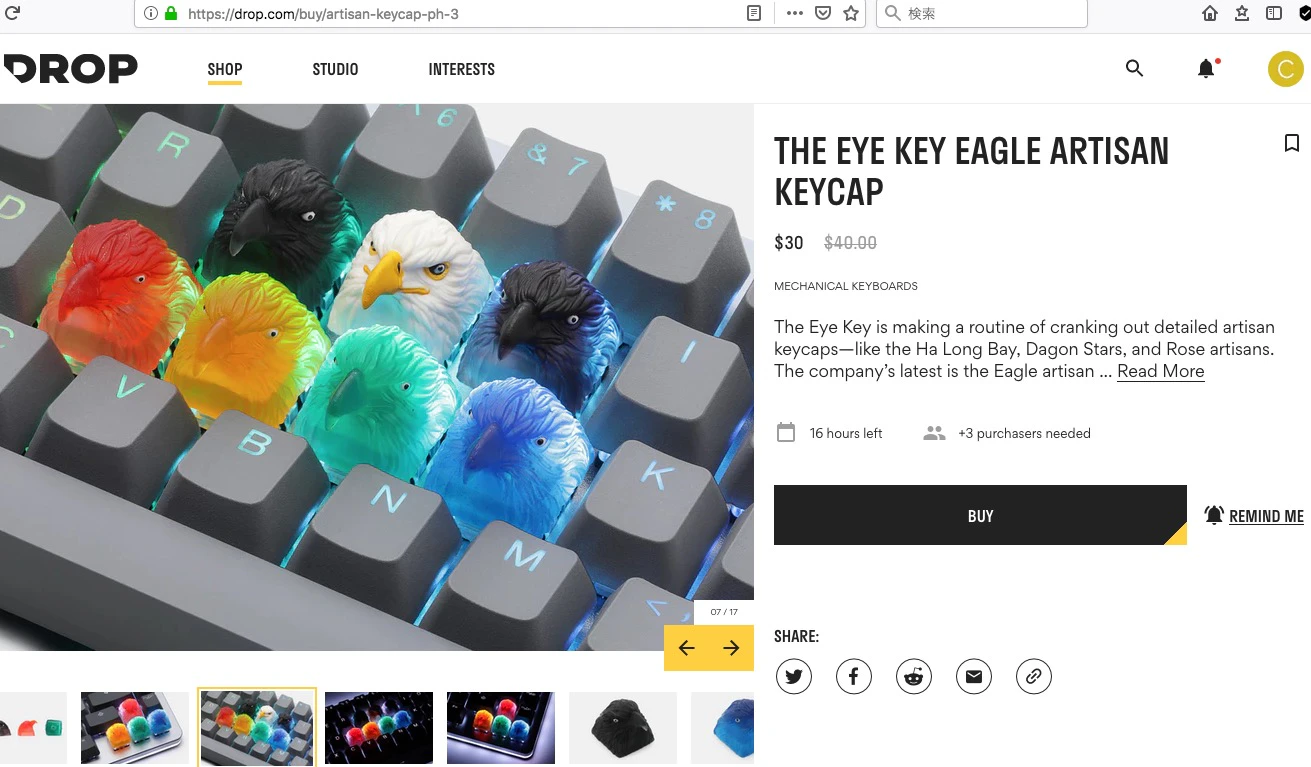The height and width of the screenshot is (767, 1311).
Task: Share the product on Twitter
Action: (794, 677)
